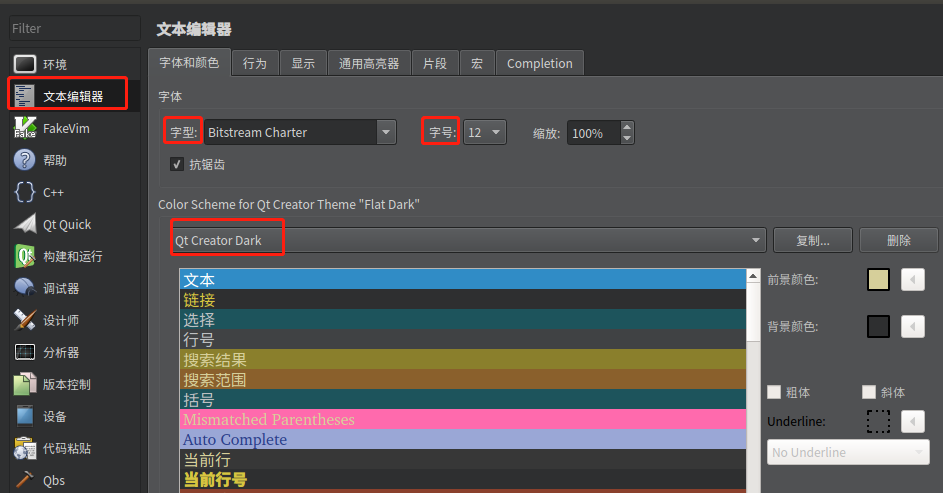Pick the 背景颜色 color swatch

point(878,326)
